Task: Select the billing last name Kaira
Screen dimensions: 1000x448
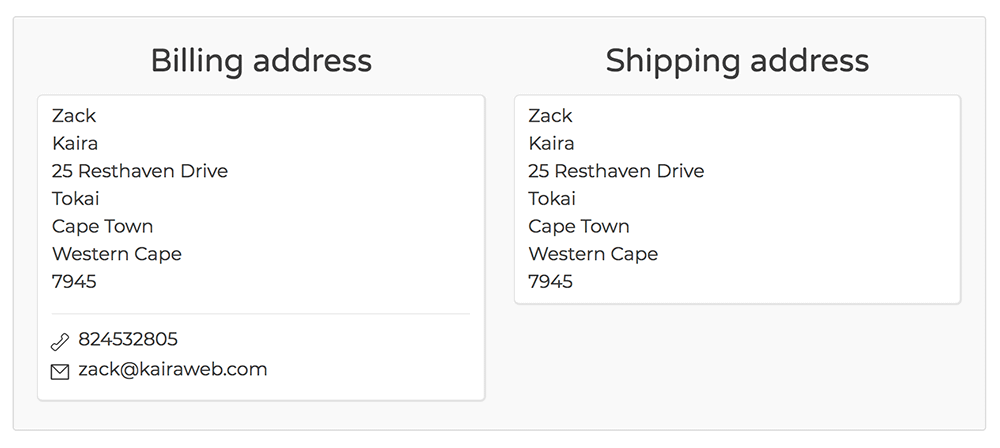Action: click(75, 144)
